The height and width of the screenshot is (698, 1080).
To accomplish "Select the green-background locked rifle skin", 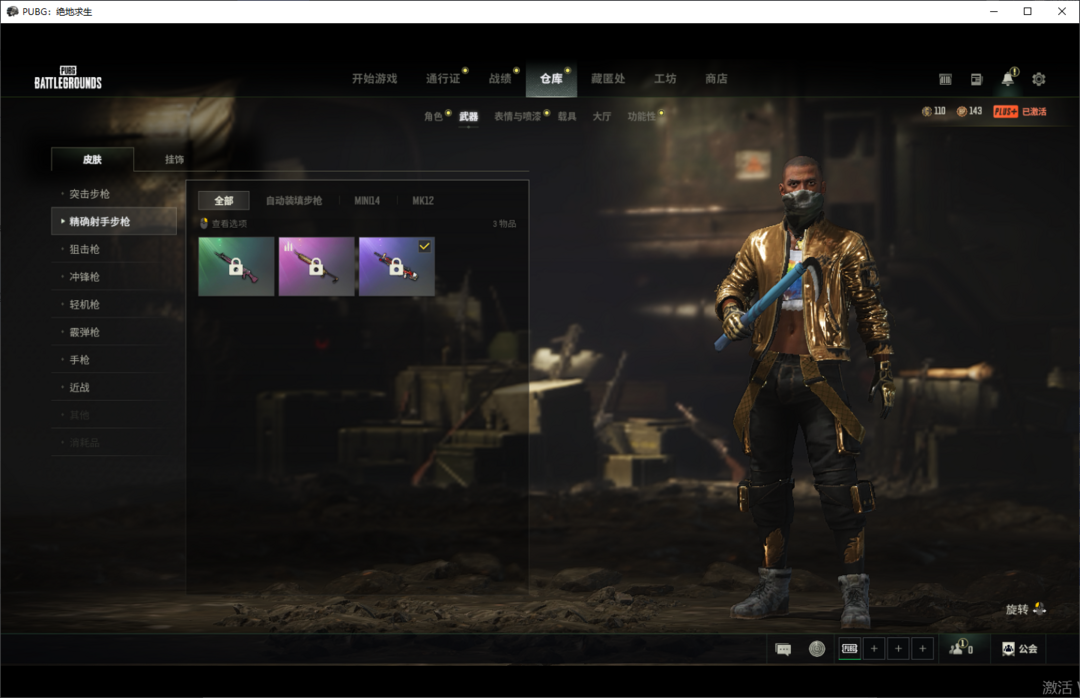I will (x=236, y=267).
